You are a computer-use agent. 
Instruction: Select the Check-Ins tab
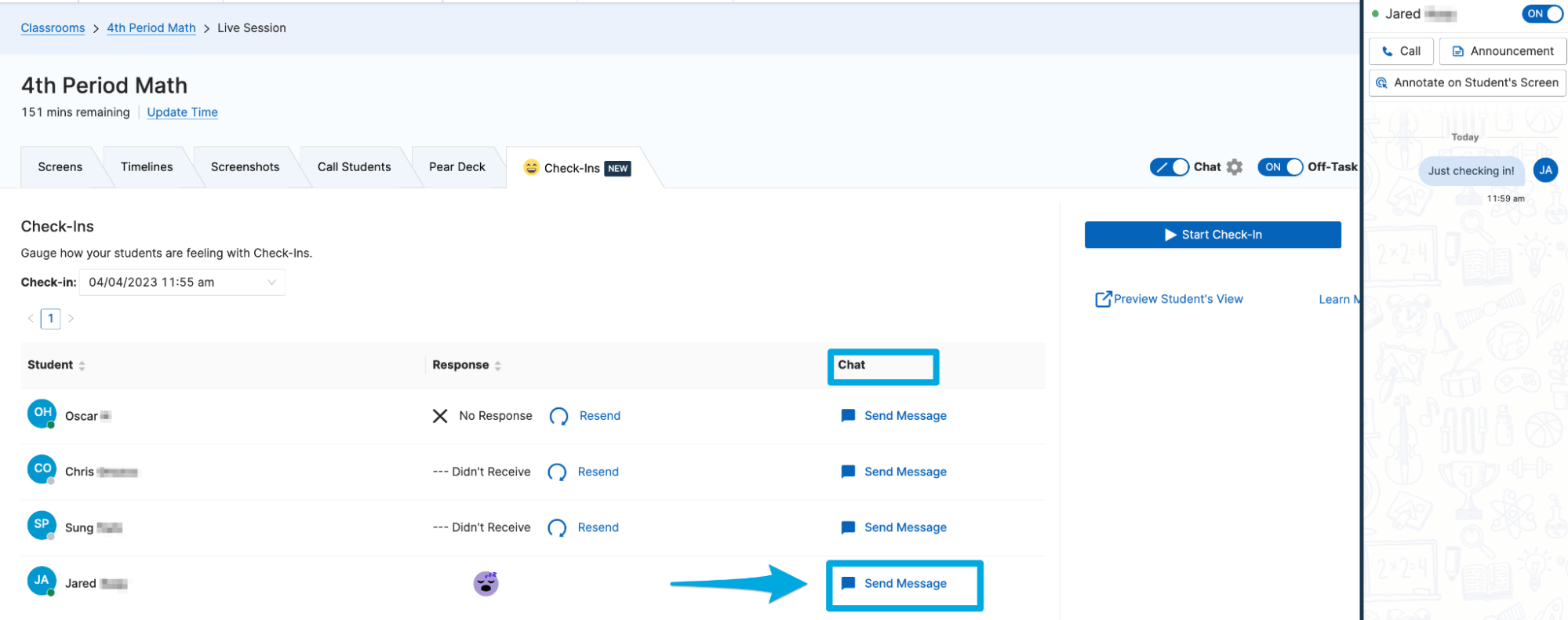coord(577,168)
